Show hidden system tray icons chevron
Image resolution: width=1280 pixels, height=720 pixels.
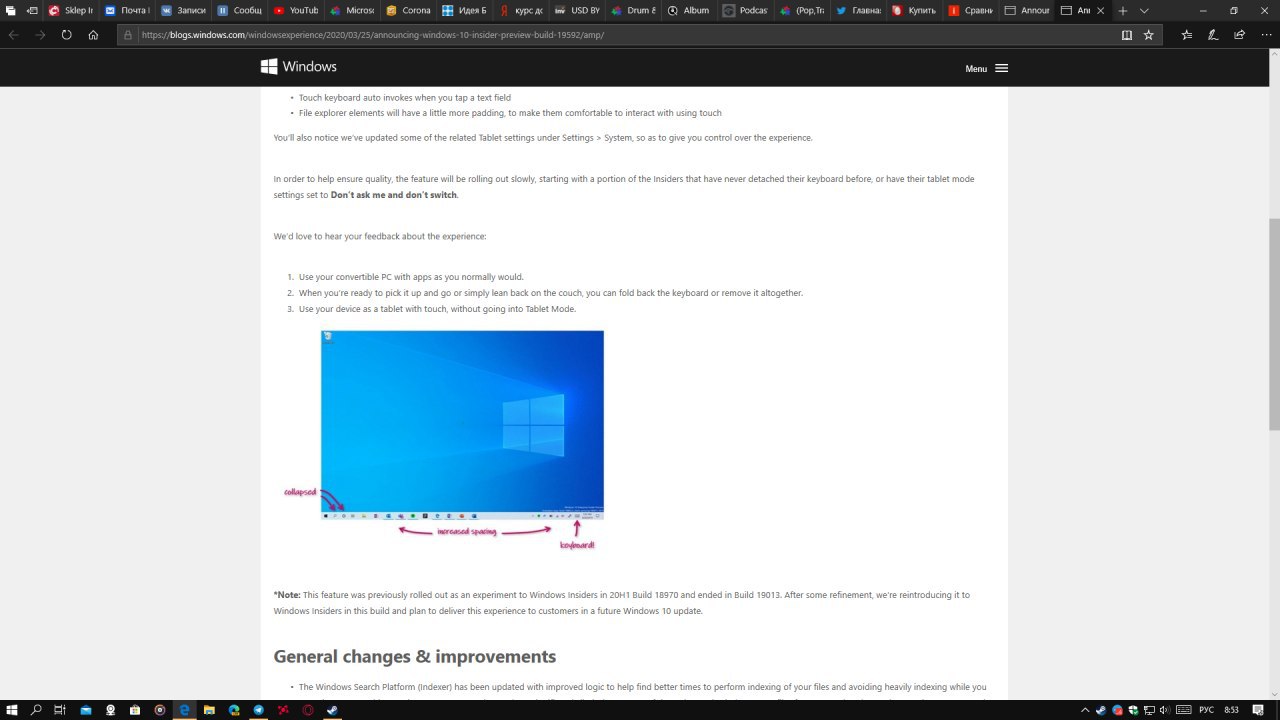tap(1086, 710)
